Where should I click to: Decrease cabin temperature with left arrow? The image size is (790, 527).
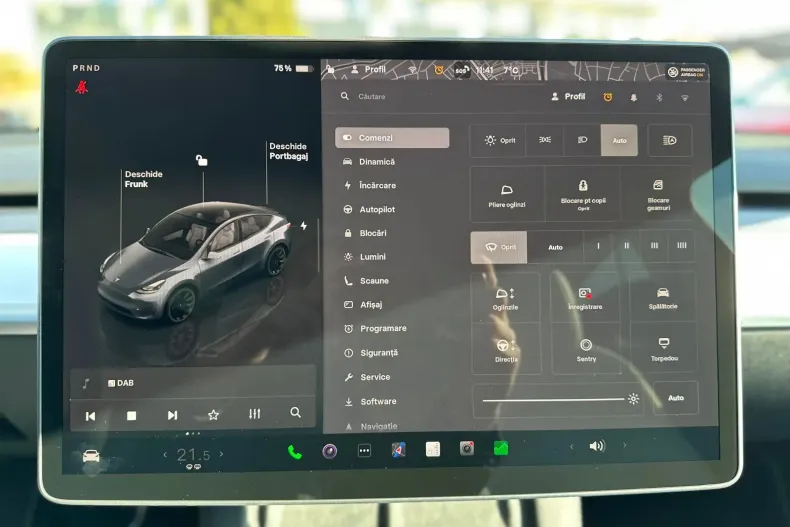coord(165,454)
